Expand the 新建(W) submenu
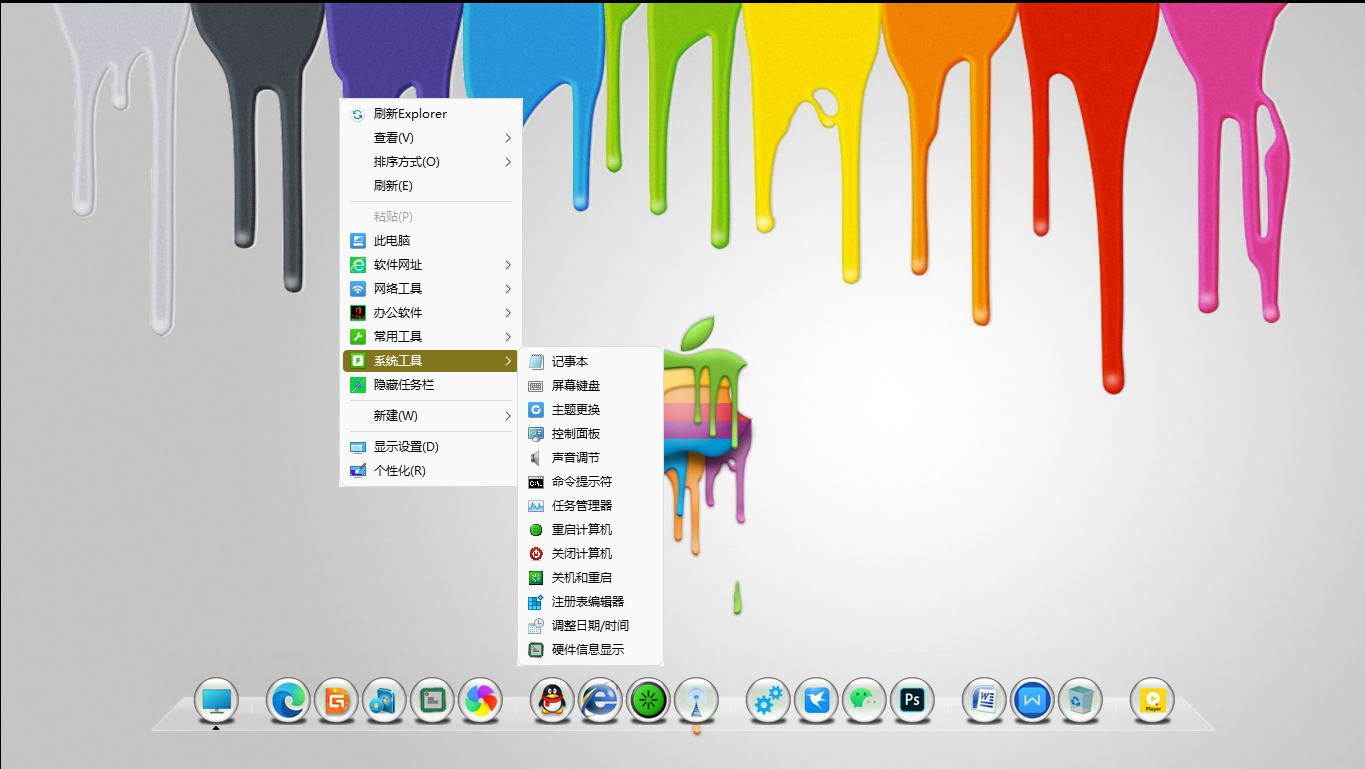This screenshot has width=1365, height=769. 430,416
